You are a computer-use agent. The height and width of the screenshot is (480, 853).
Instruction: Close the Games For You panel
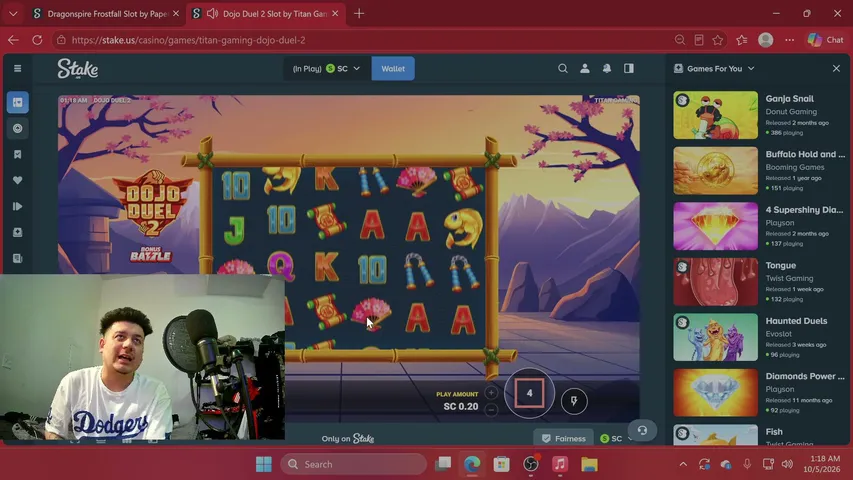[836, 69]
